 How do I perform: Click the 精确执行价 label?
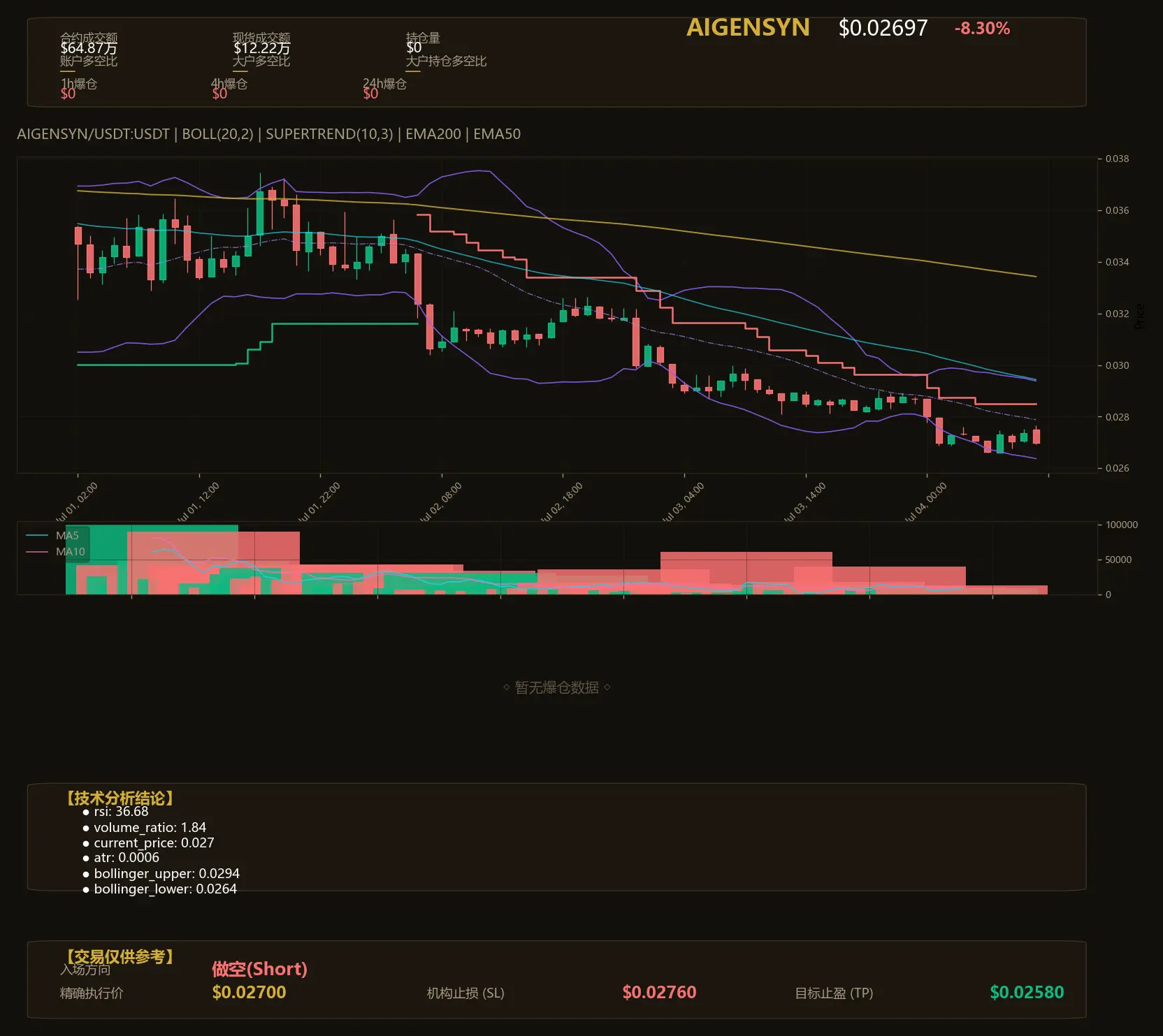[92, 993]
